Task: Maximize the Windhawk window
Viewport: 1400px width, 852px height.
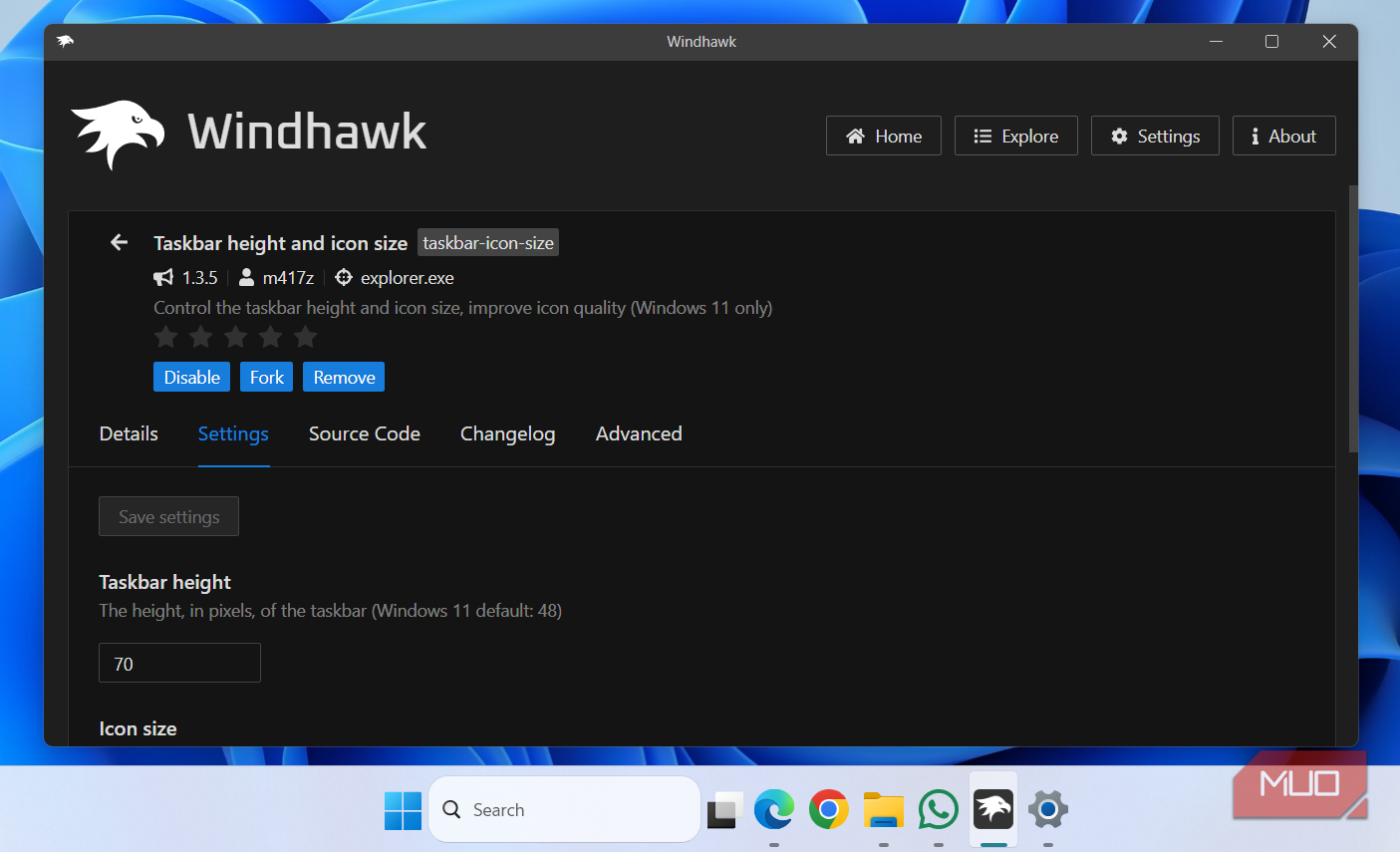Action: coord(1271,41)
